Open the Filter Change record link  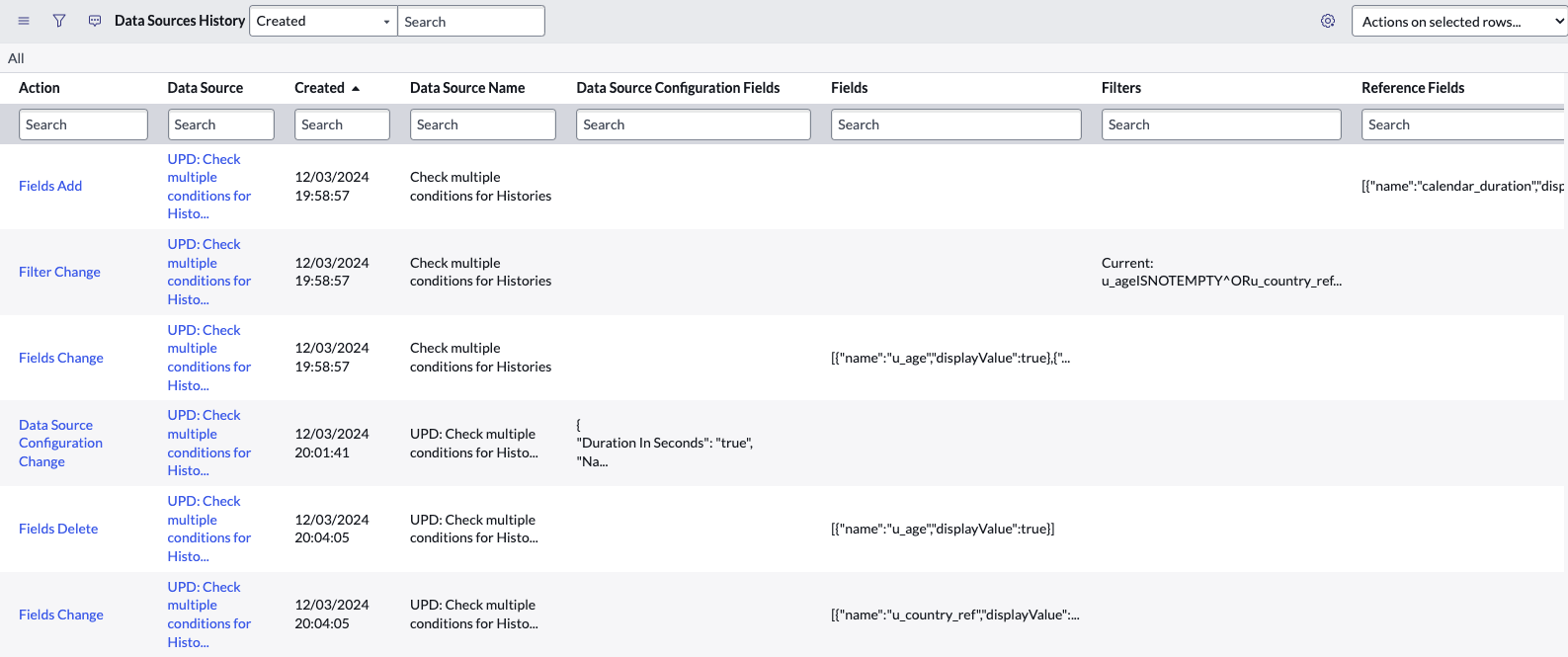(x=59, y=272)
